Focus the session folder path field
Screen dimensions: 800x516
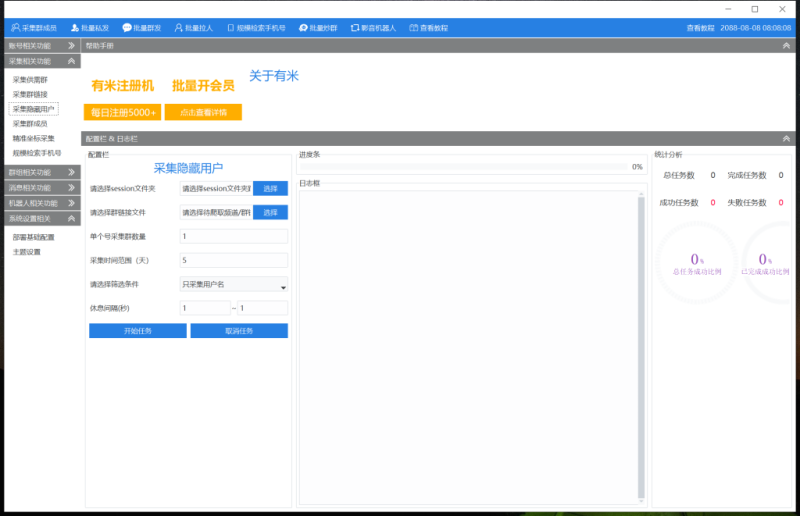click(216, 188)
